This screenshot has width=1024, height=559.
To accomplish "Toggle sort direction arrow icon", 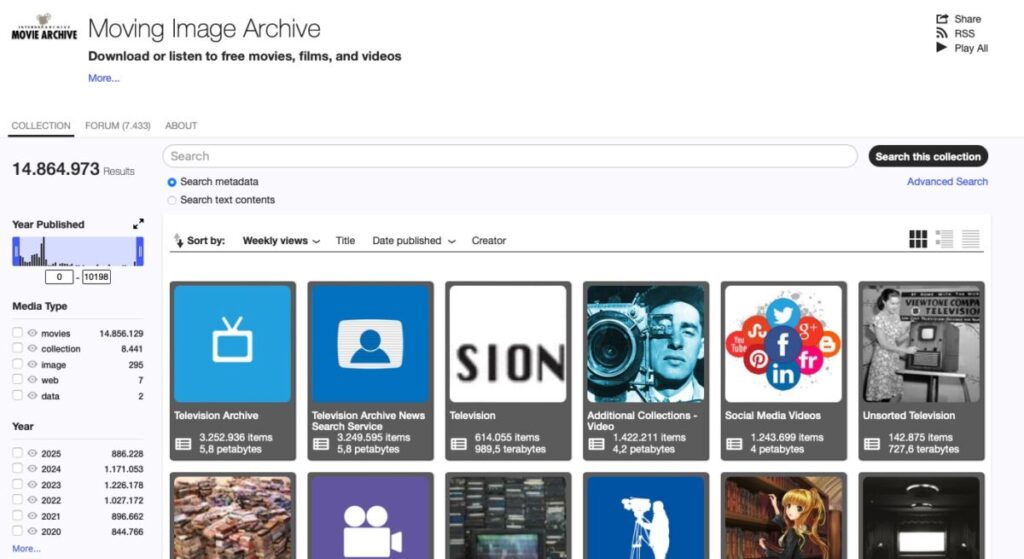I will pos(178,241).
